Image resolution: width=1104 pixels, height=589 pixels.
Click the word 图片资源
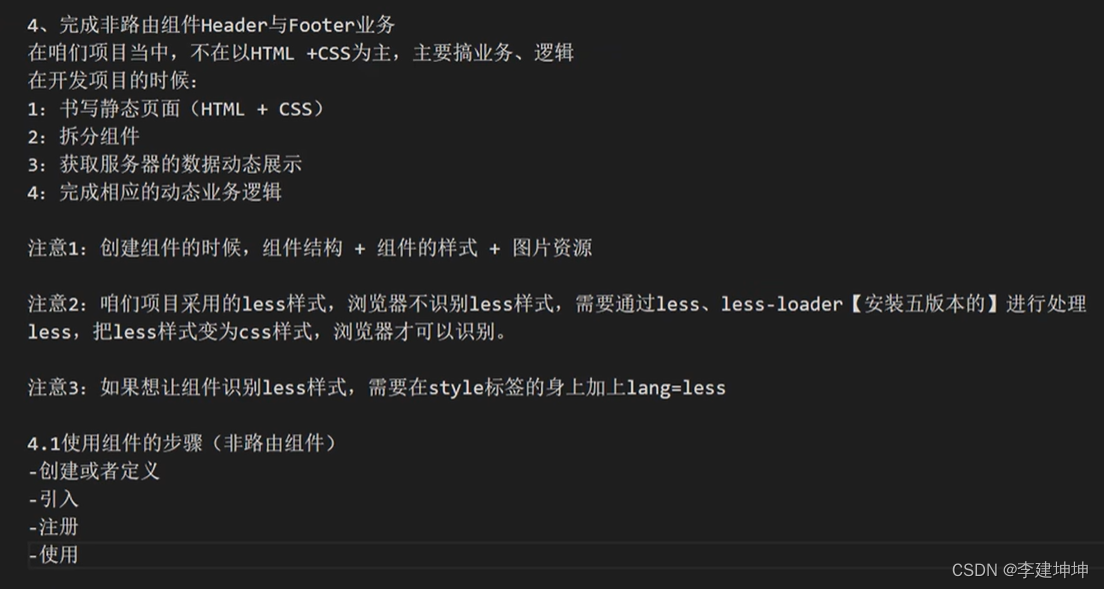click(552, 248)
